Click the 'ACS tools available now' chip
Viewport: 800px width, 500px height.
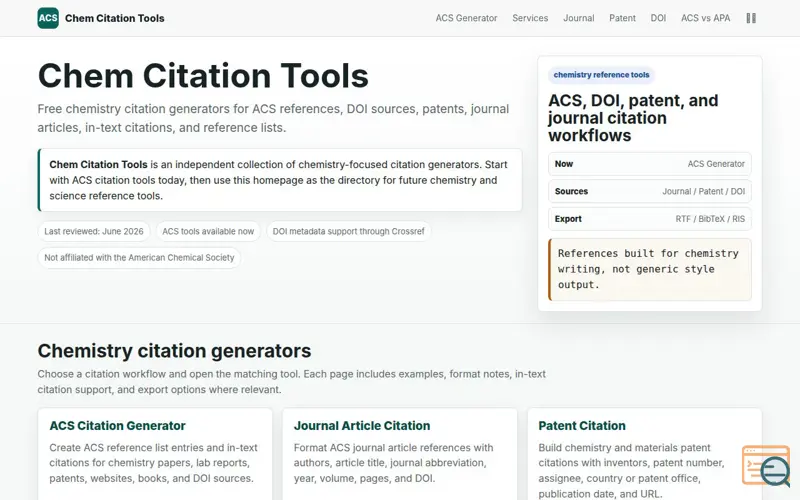coord(208,231)
